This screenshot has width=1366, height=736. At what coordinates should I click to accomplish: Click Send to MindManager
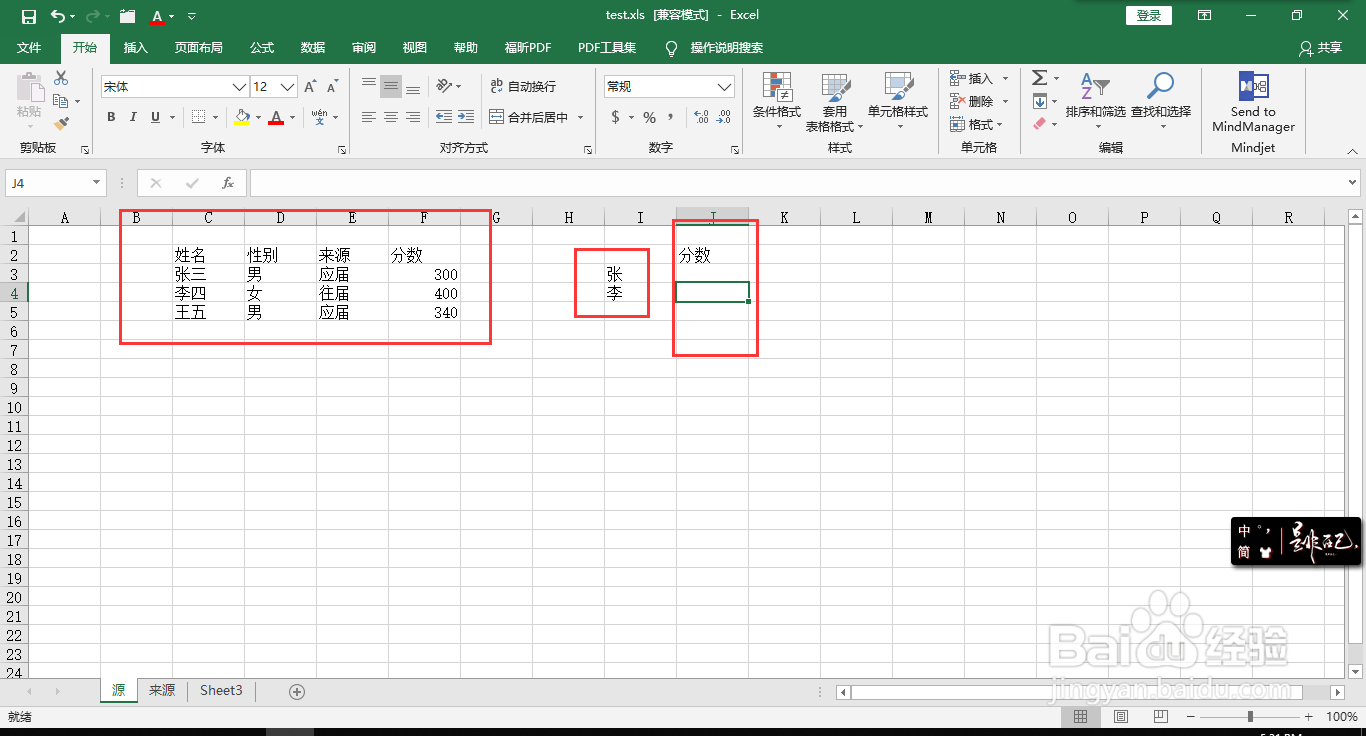click(1253, 102)
